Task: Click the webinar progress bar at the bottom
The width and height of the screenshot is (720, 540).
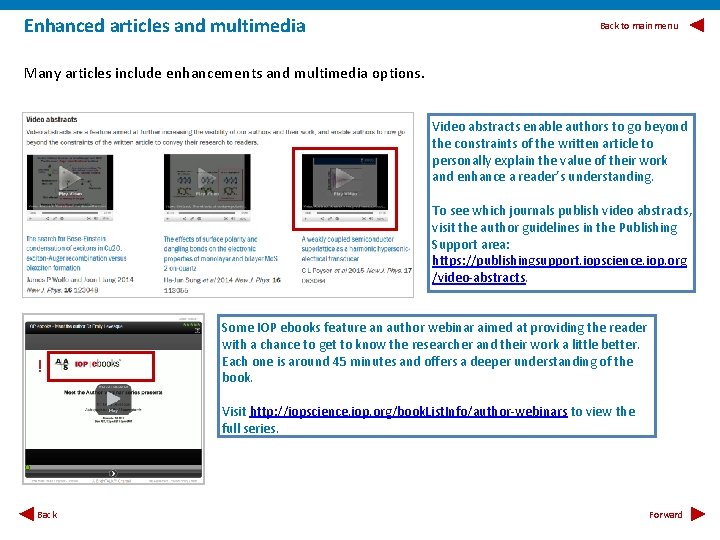Action: [x=113, y=468]
